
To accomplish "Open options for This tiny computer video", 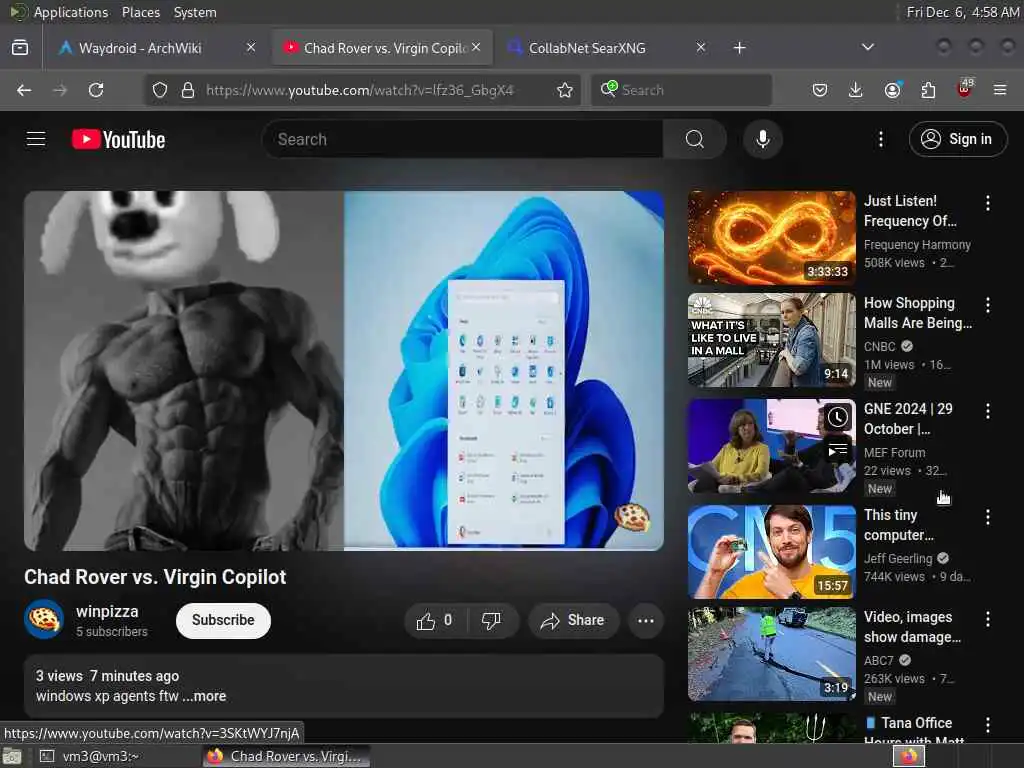I will 987,517.
